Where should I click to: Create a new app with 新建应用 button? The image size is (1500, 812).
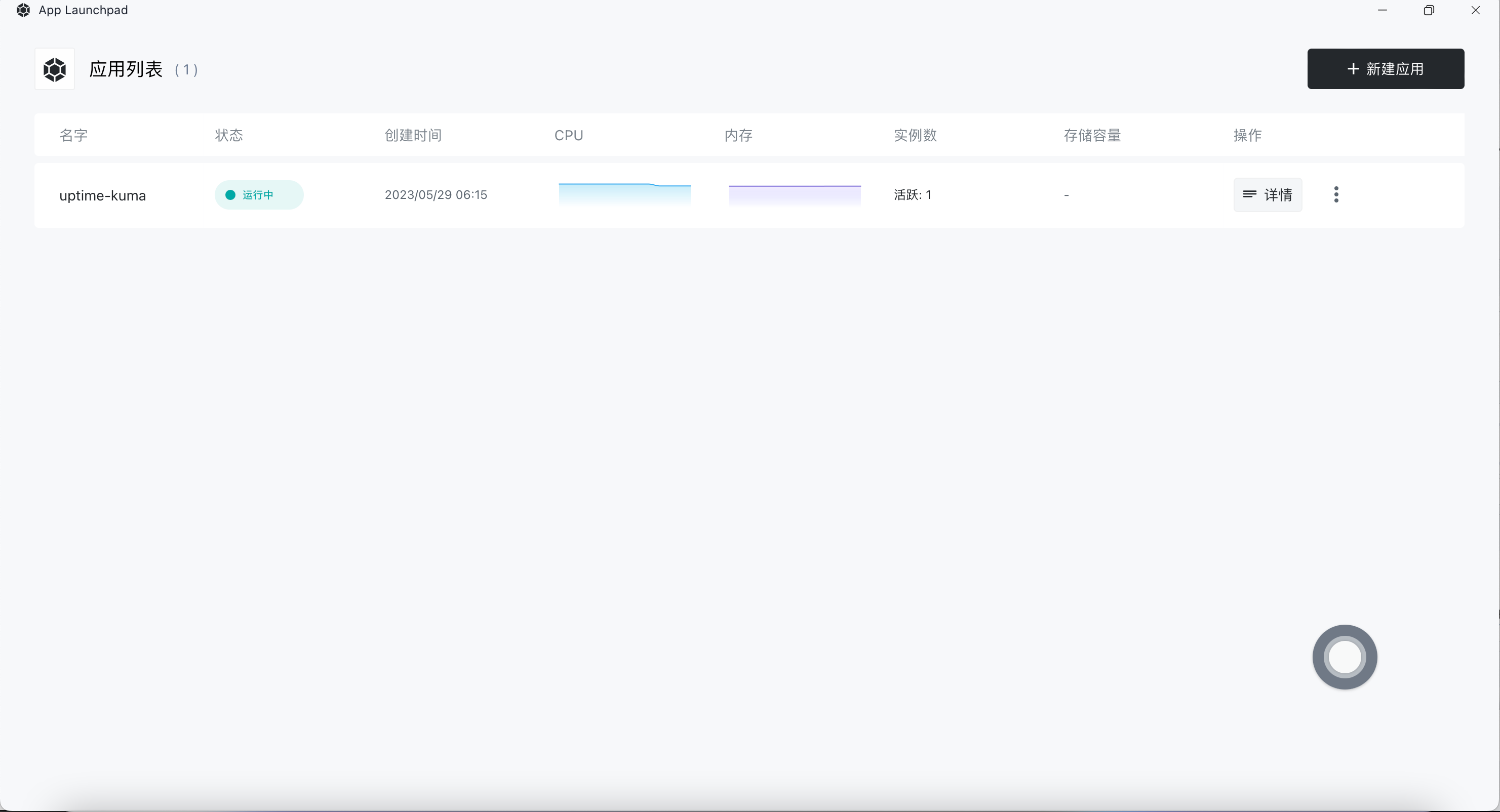pyautogui.click(x=1385, y=69)
